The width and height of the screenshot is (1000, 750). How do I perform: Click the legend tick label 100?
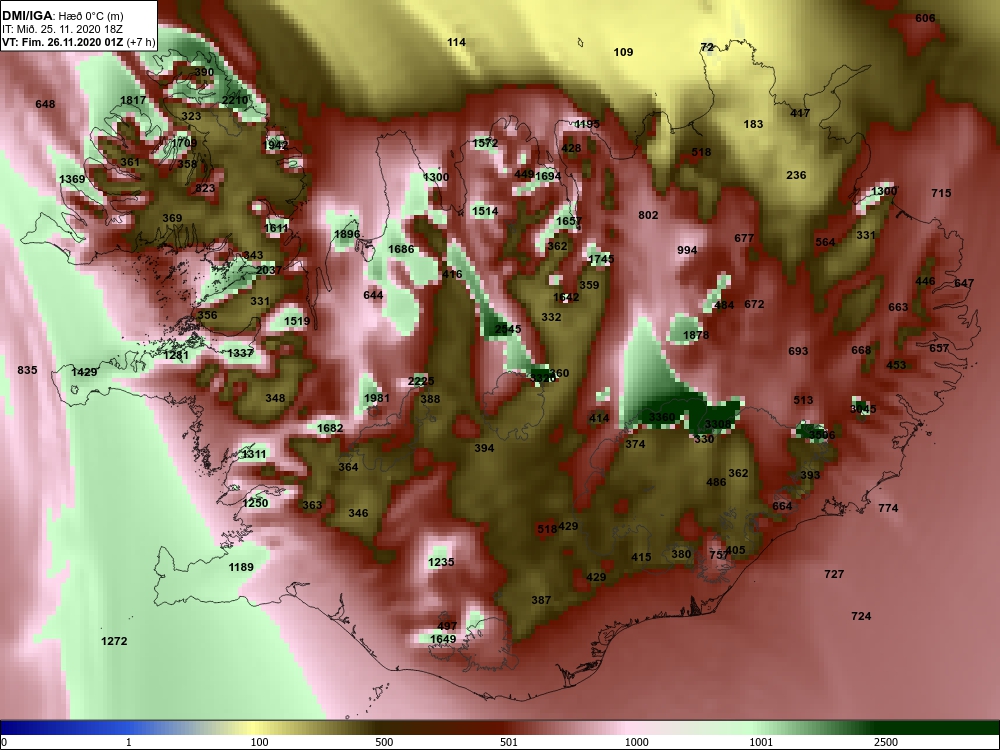(x=260, y=742)
